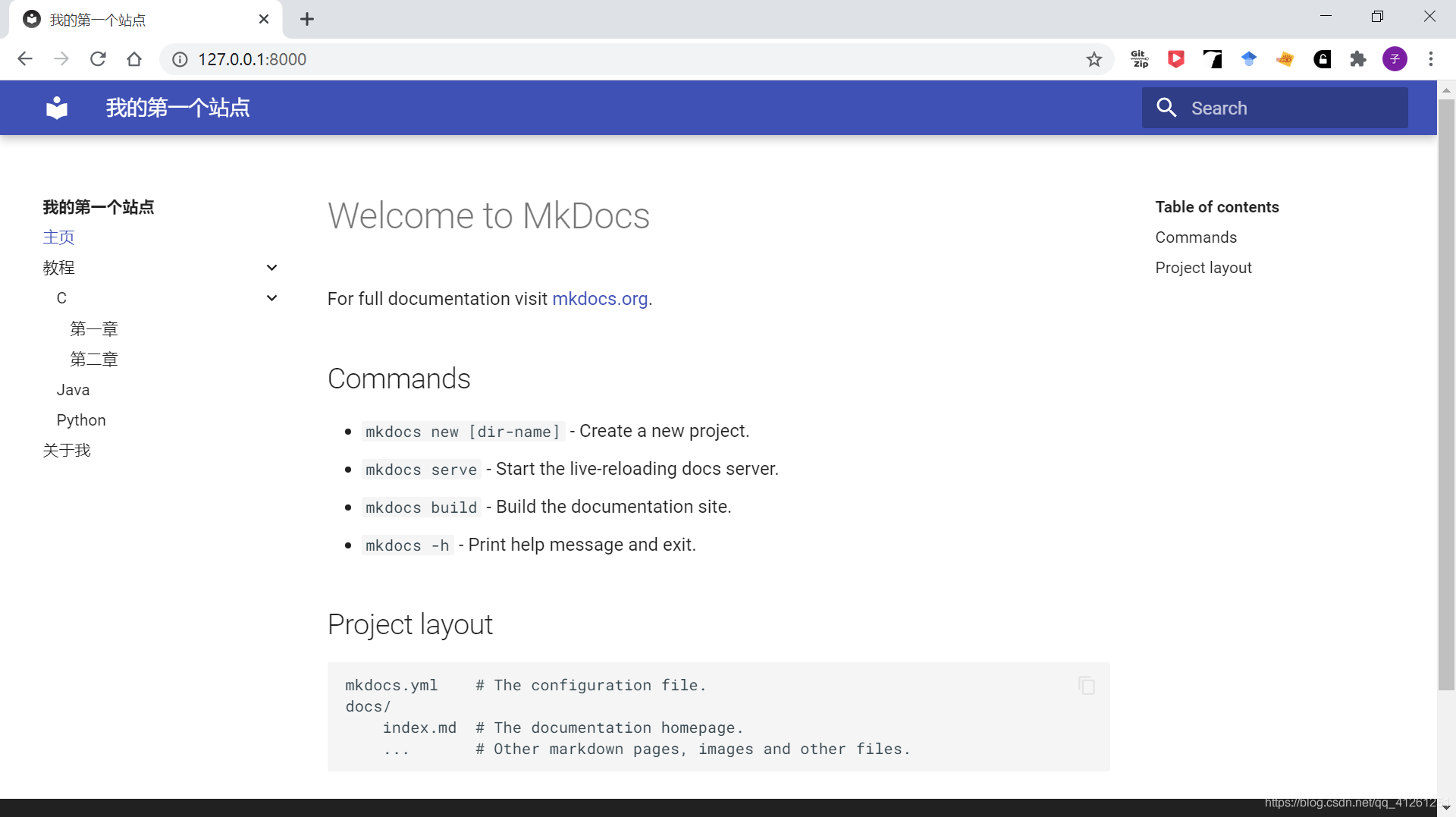The height and width of the screenshot is (817, 1456).
Task: Click the 'mkdocs -h' code snippet
Action: pos(407,545)
